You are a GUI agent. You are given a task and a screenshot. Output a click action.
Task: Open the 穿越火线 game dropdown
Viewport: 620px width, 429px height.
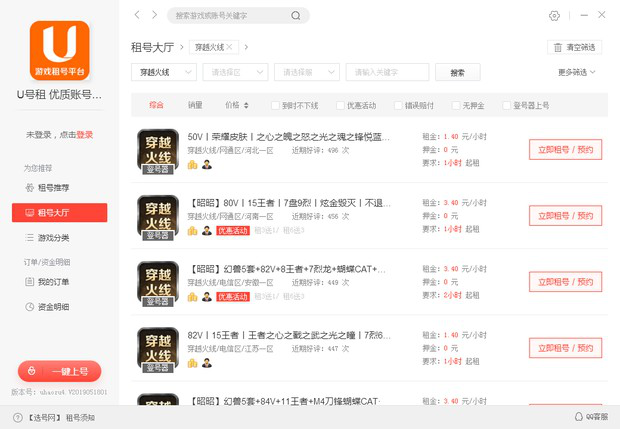pyautogui.click(x=163, y=72)
